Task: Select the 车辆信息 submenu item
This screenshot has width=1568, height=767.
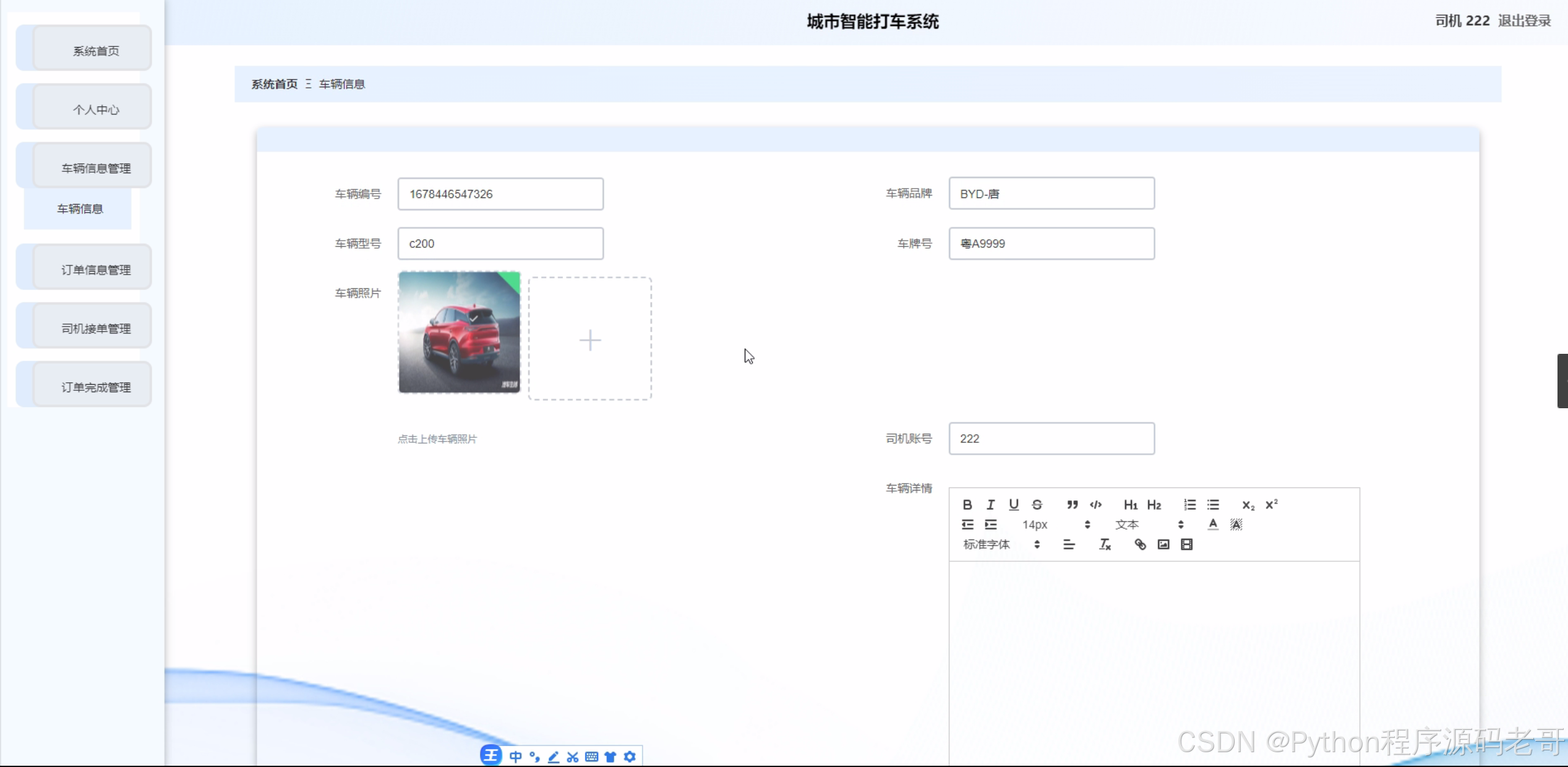Action: 80,209
